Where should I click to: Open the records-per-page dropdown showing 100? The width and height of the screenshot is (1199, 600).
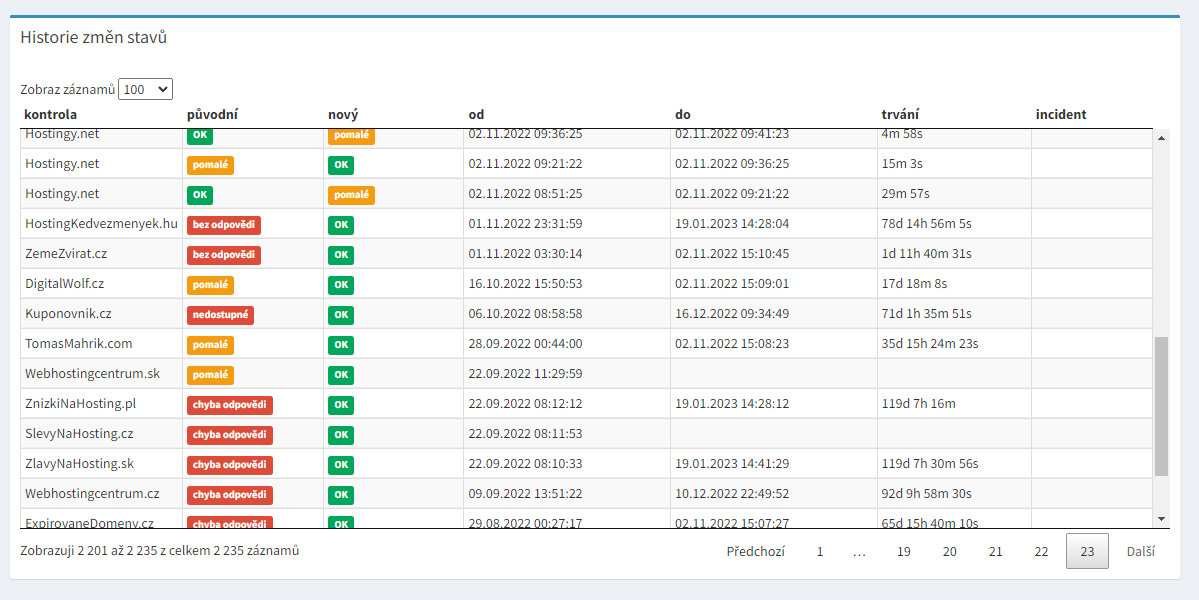(x=145, y=89)
